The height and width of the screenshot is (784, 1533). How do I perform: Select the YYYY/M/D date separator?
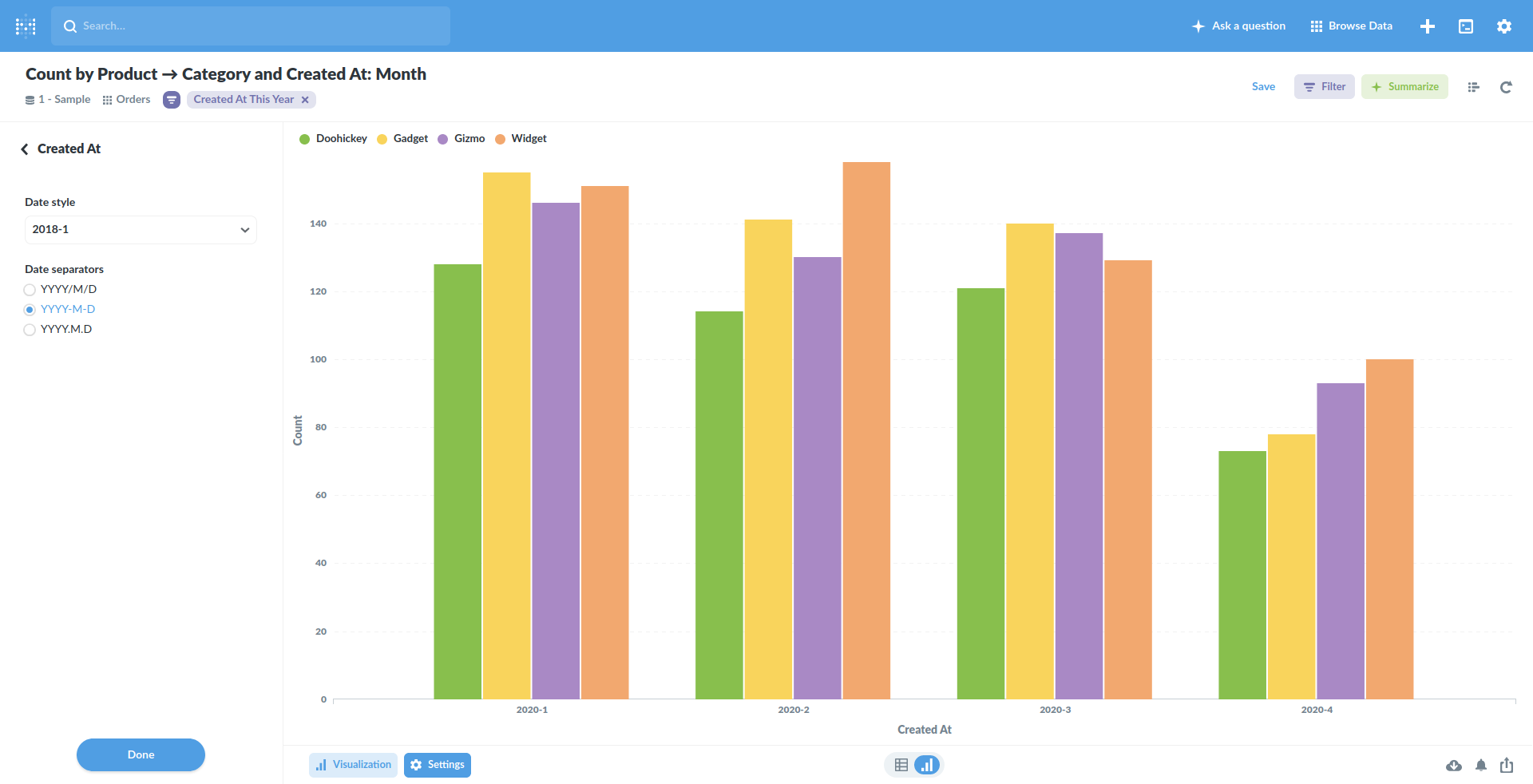[x=30, y=289]
